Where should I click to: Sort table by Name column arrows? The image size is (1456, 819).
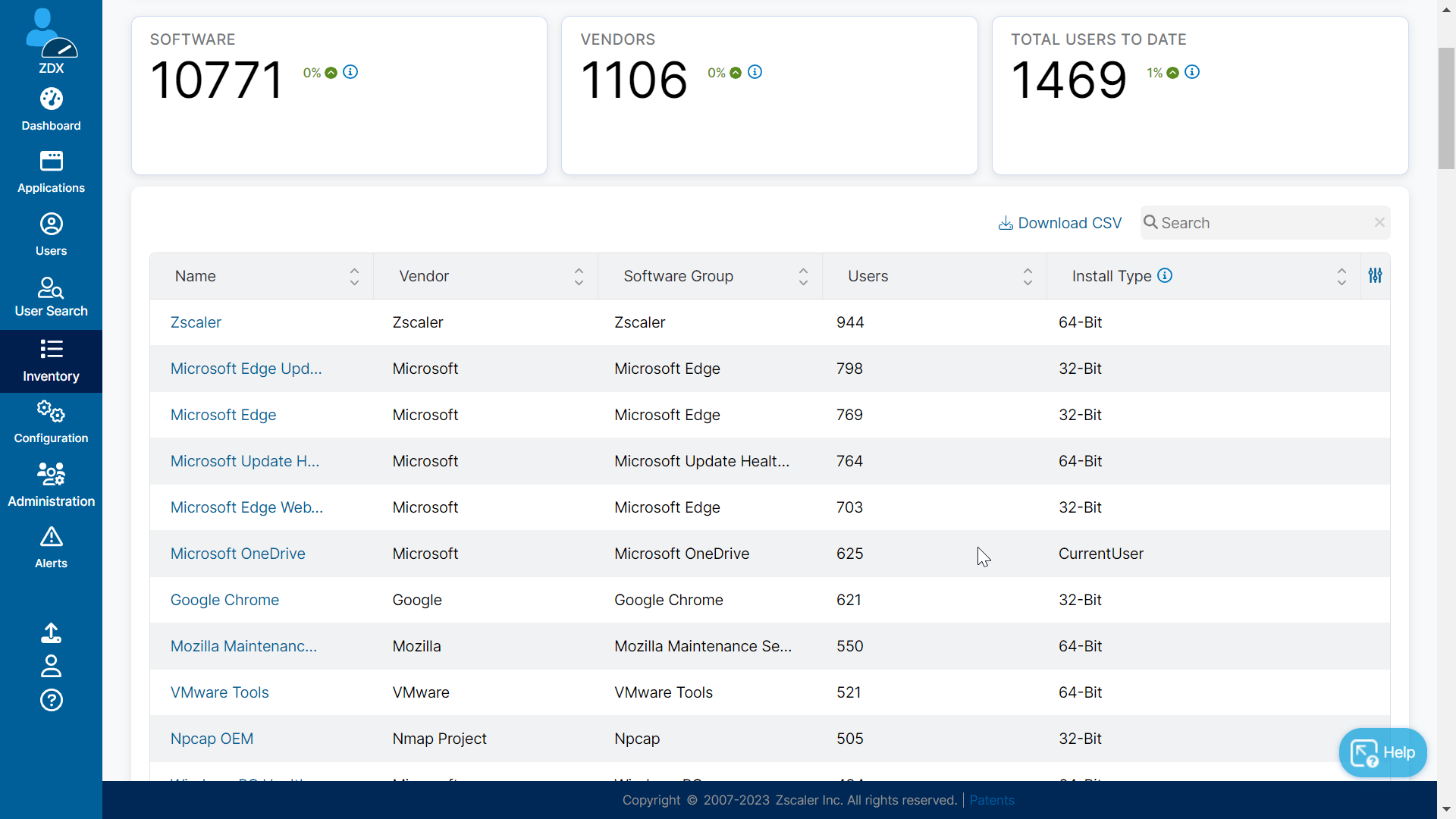(354, 277)
